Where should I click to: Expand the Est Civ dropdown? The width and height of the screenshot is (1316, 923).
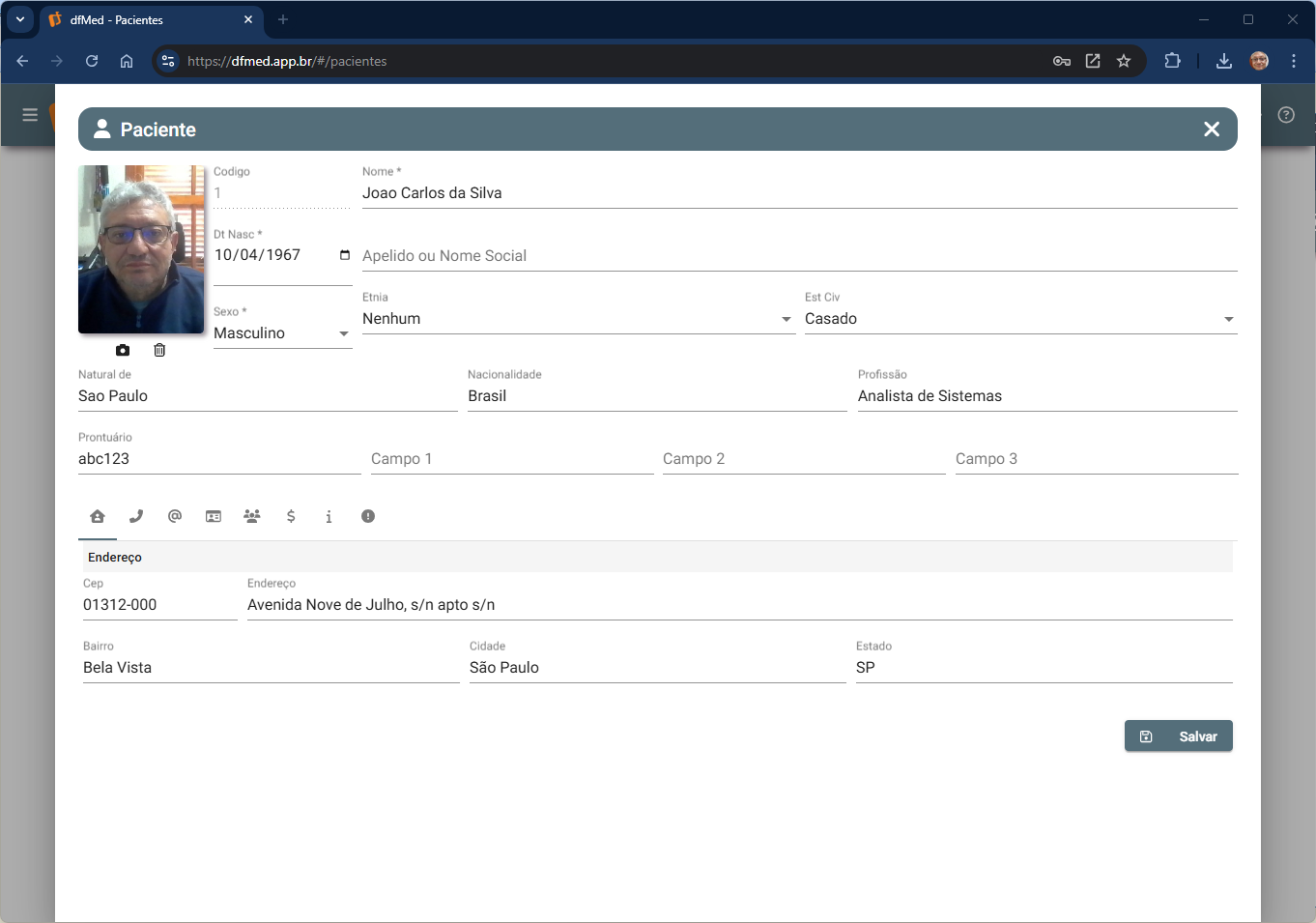(1229, 319)
